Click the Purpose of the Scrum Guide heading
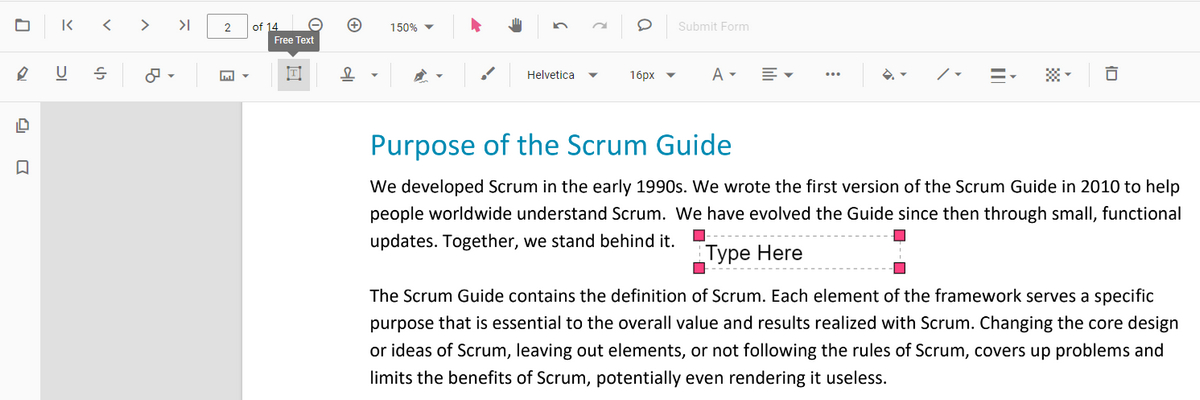The width and height of the screenshot is (1200, 400). point(550,146)
